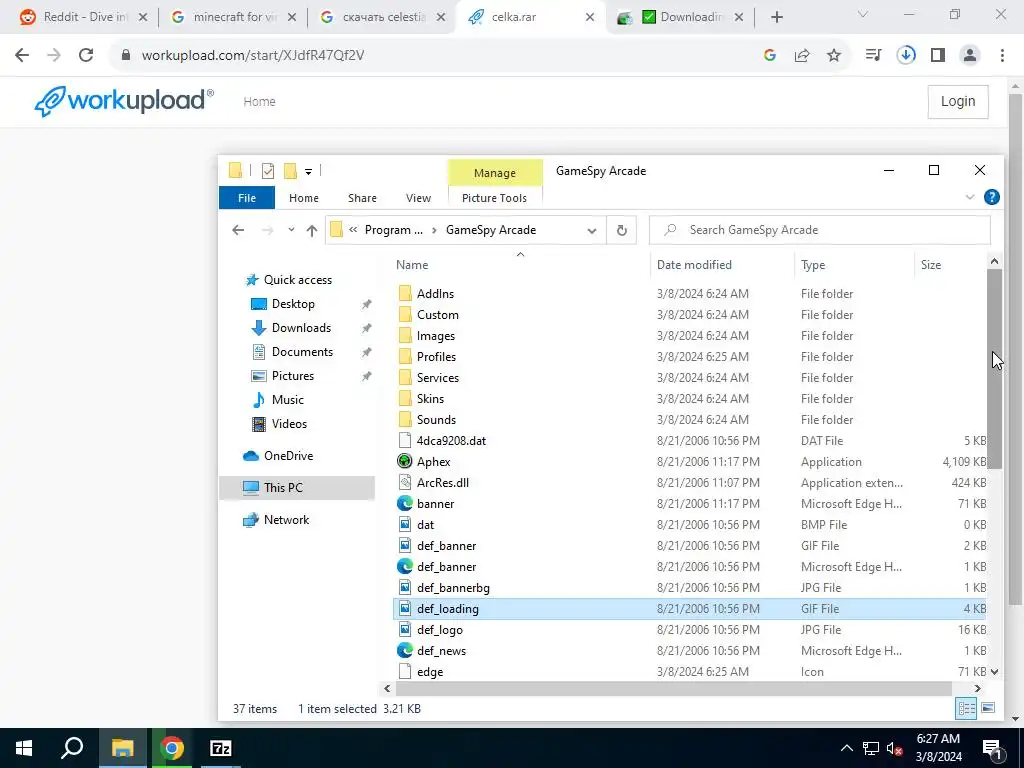Click Explorer refresh button
The width and height of the screenshot is (1024, 768).
tap(622, 230)
